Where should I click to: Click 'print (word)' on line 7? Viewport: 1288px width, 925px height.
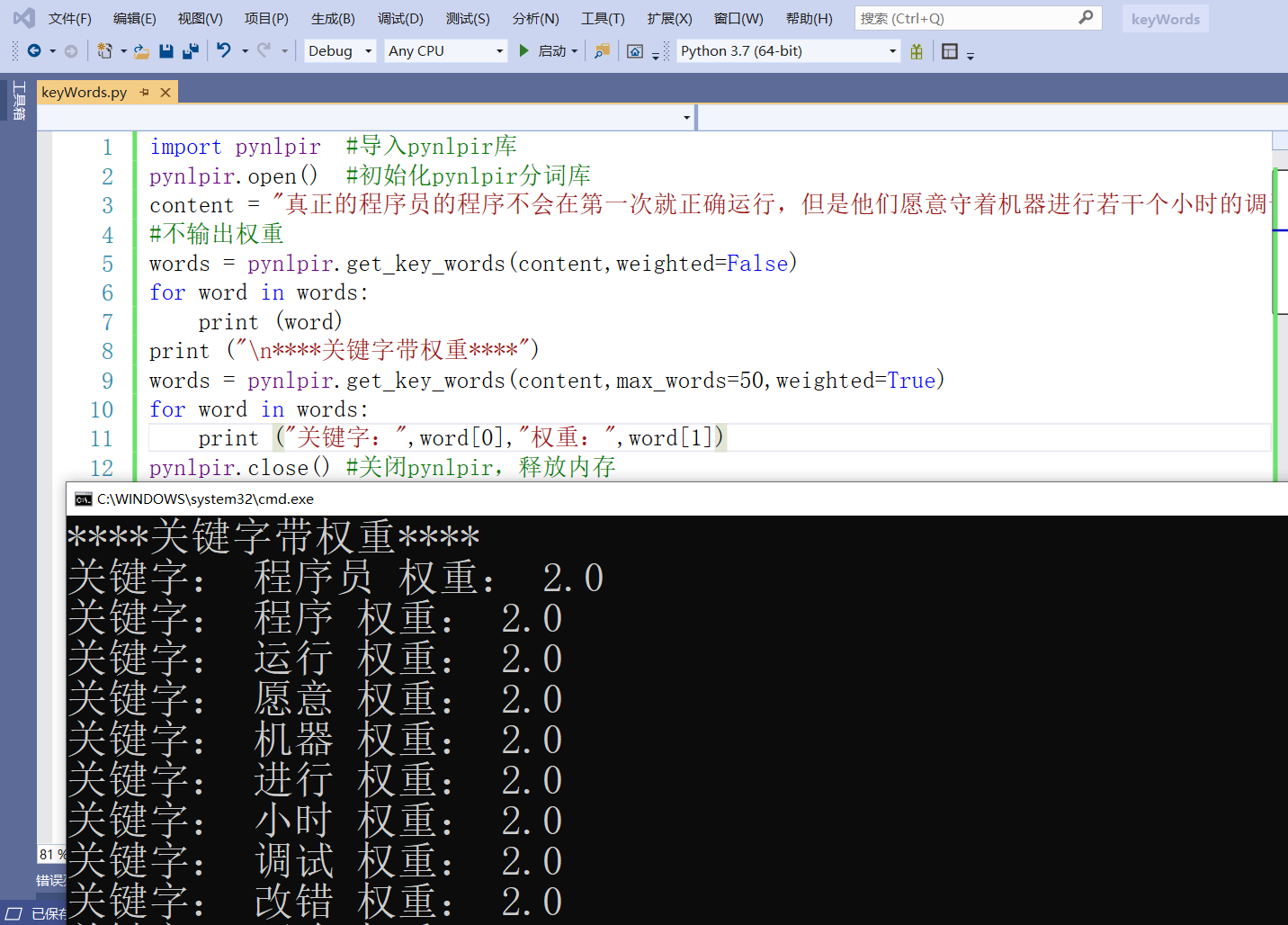click(x=270, y=322)
